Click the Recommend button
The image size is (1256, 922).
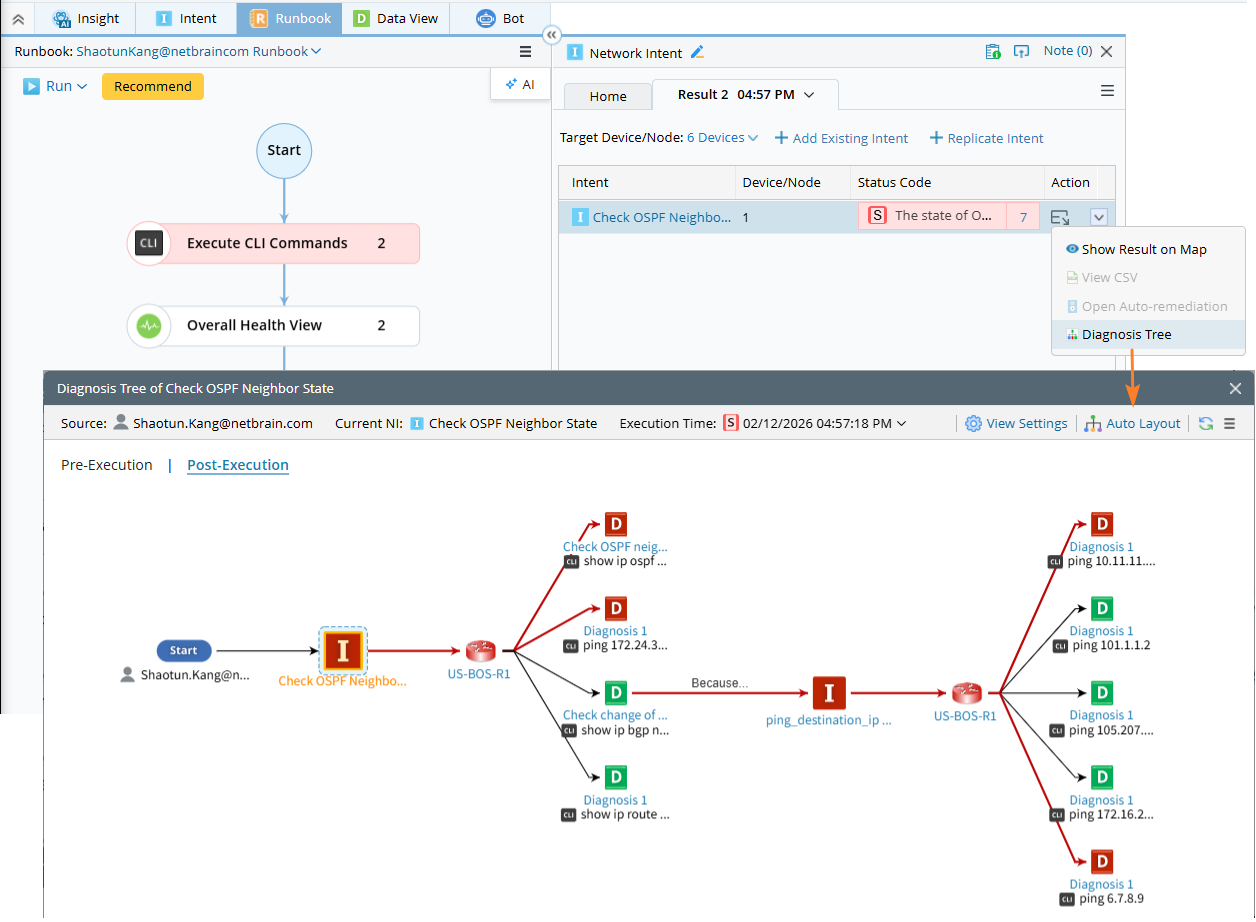[x=153, y=86]
